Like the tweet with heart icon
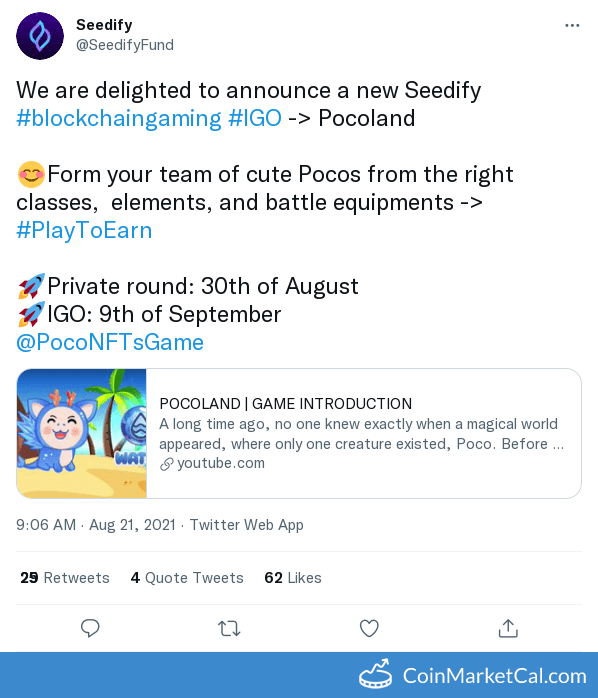 pyautogui.click(x=369, y=628)
